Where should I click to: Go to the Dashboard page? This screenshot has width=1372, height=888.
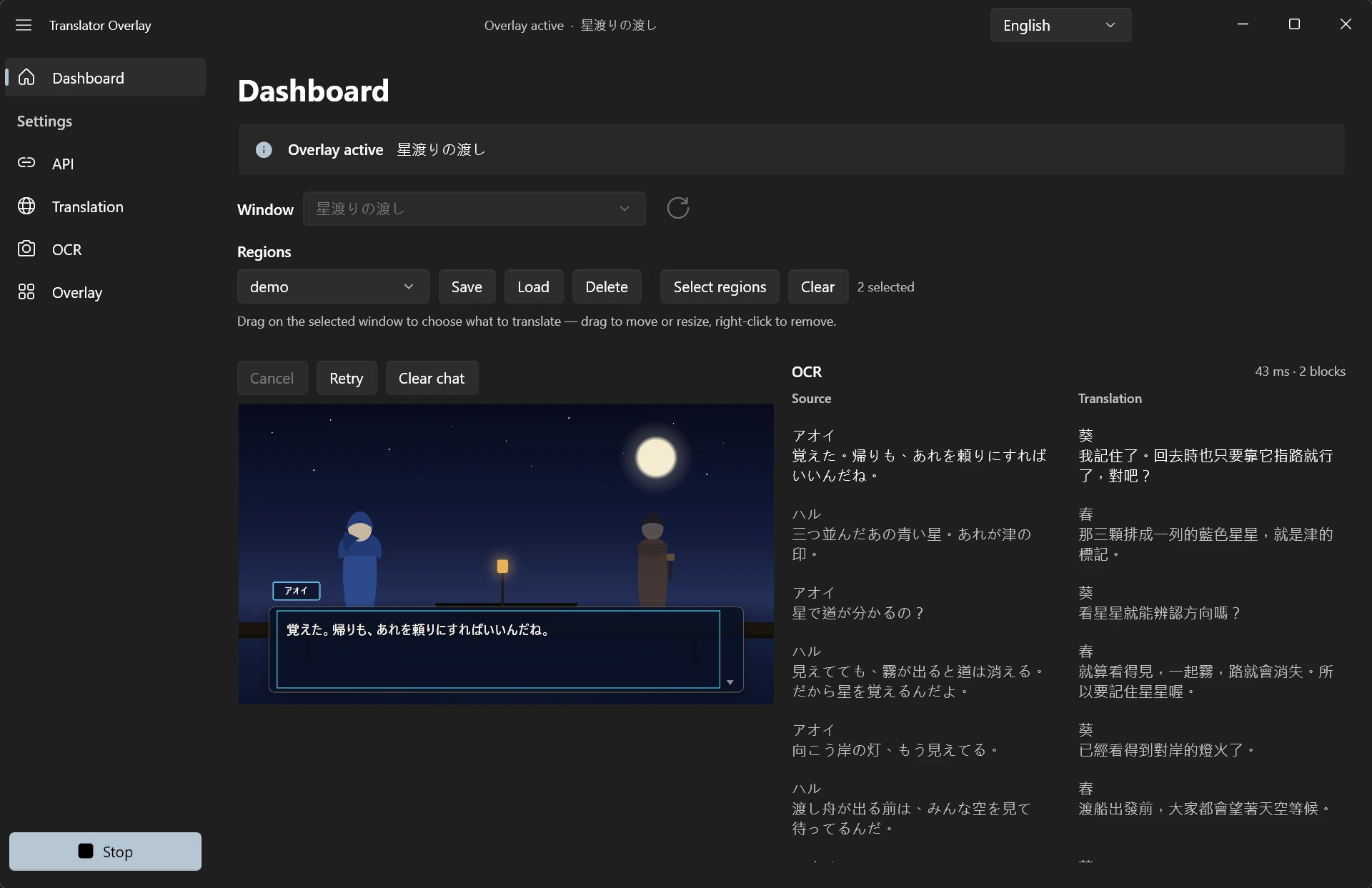(106, 77)
